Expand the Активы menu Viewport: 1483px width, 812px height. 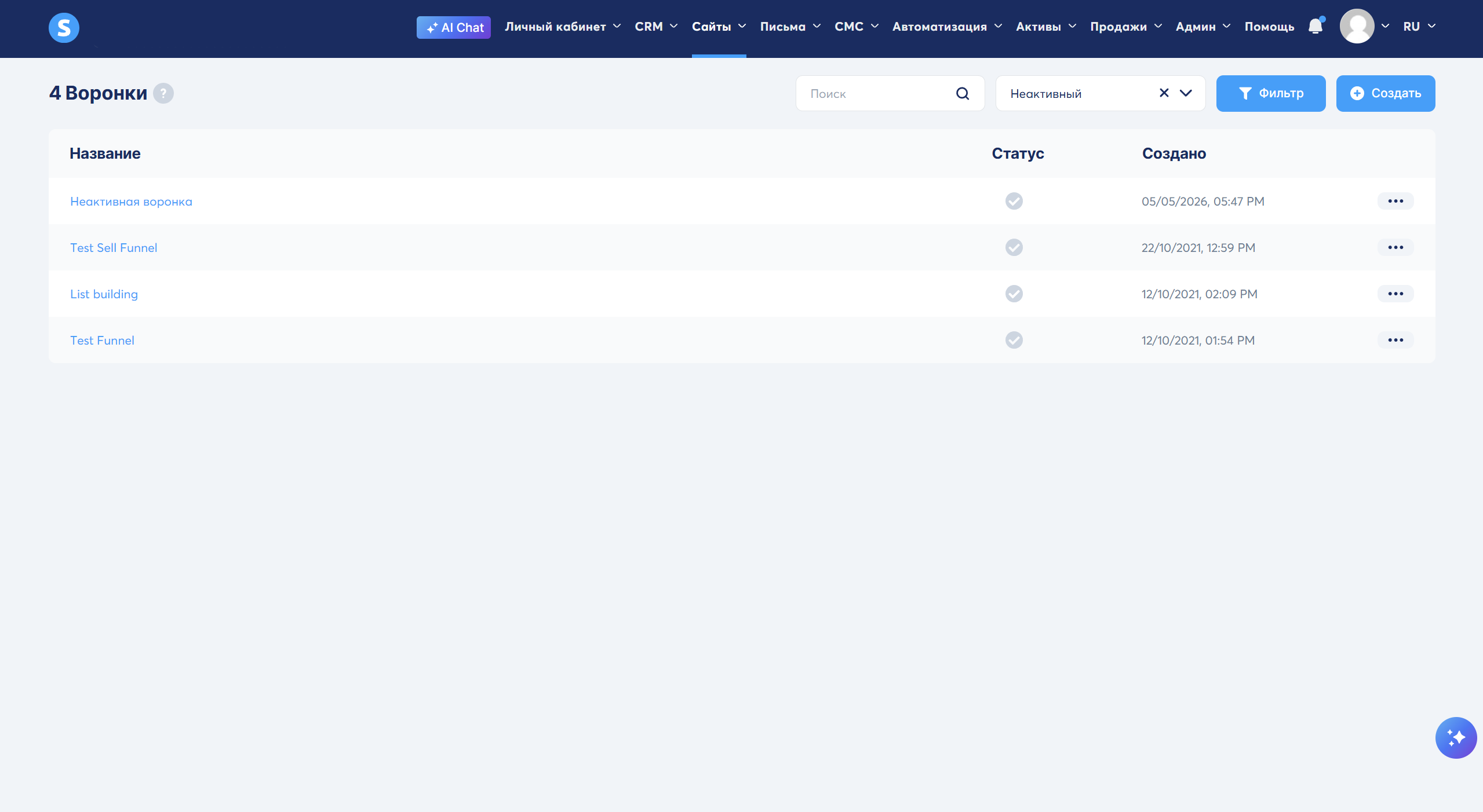[1046, 27]
